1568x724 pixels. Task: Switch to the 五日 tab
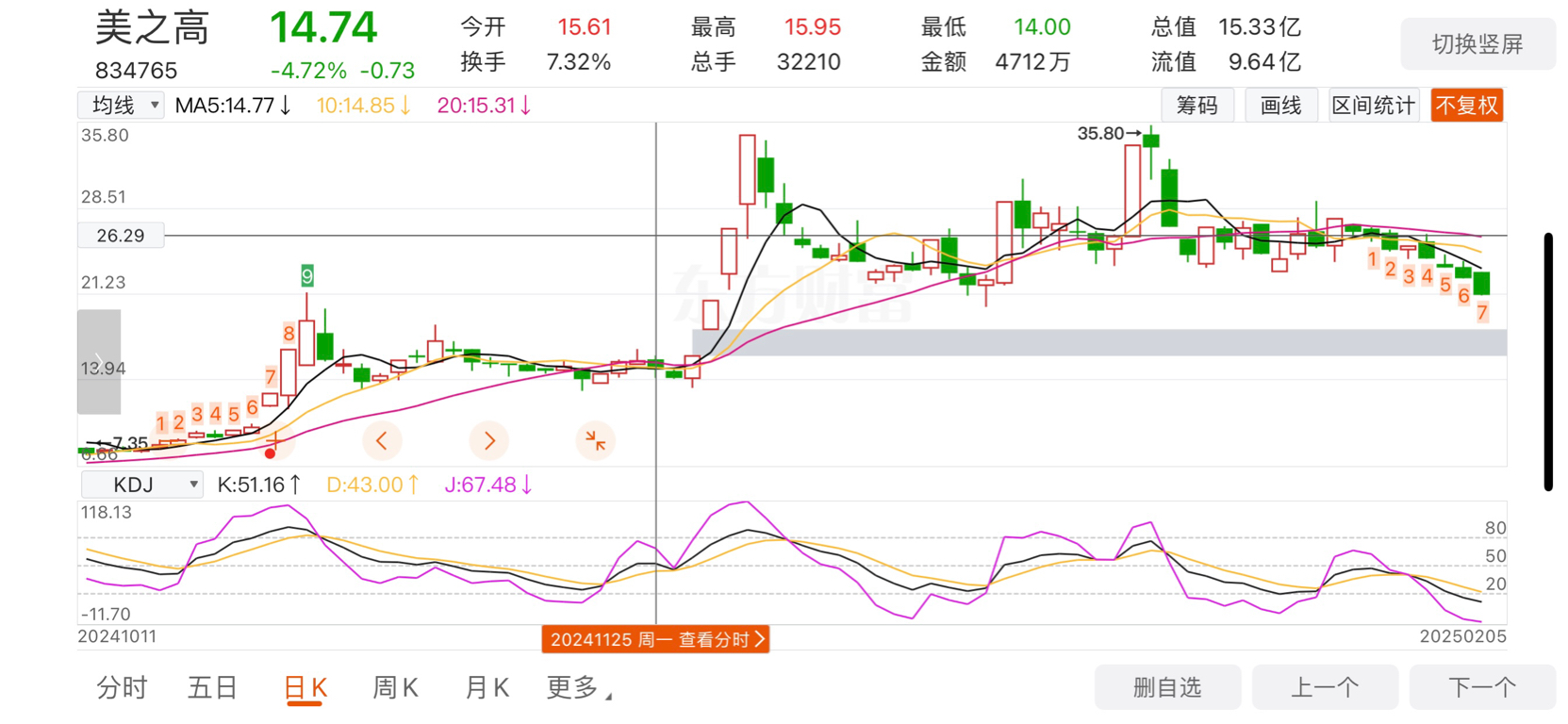click(212, 688)
